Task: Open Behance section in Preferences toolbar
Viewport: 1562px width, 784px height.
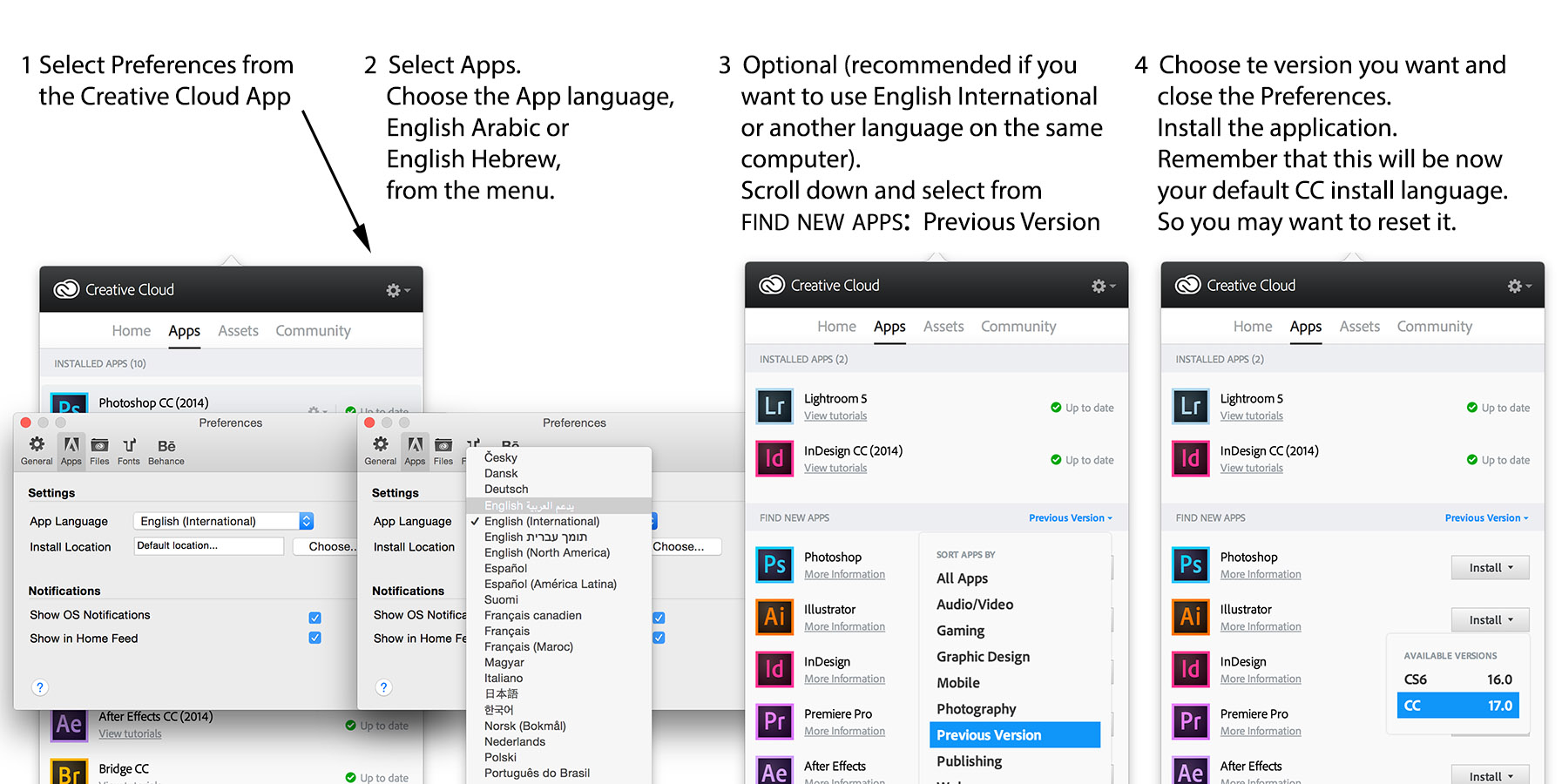Action: pos(166,450)
